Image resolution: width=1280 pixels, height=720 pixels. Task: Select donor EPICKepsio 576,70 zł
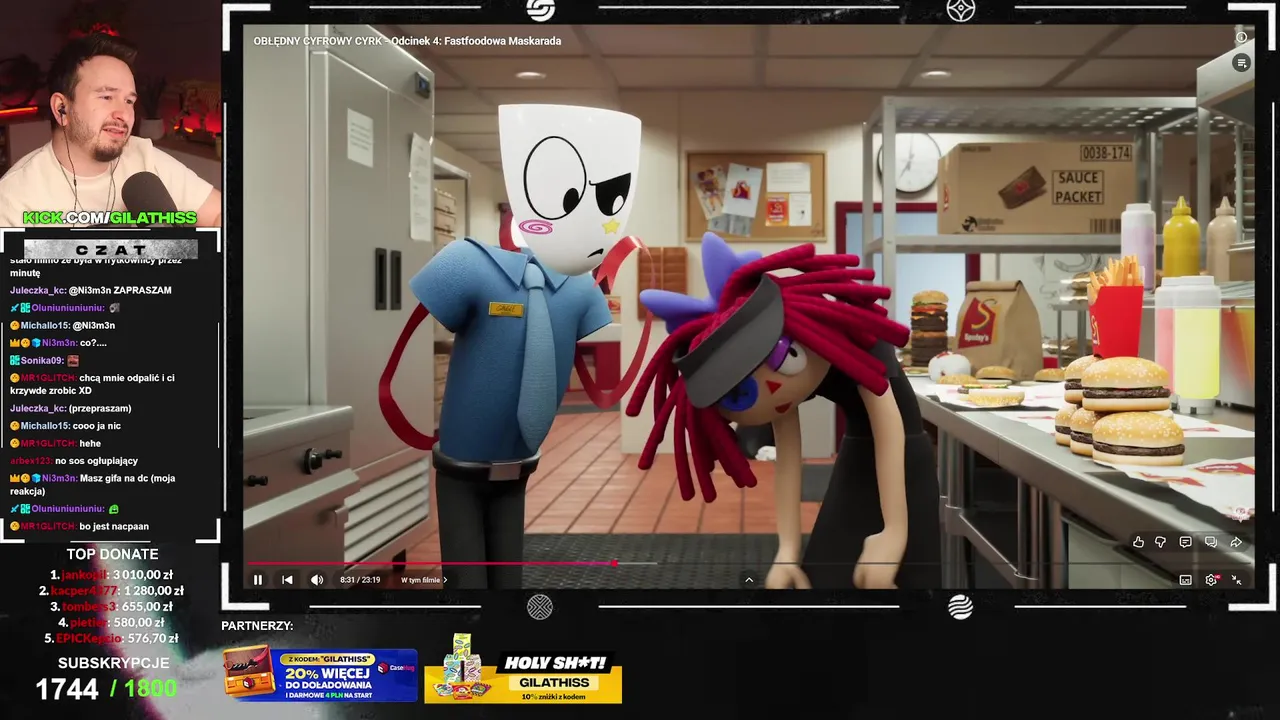click(x=111, y=639)
